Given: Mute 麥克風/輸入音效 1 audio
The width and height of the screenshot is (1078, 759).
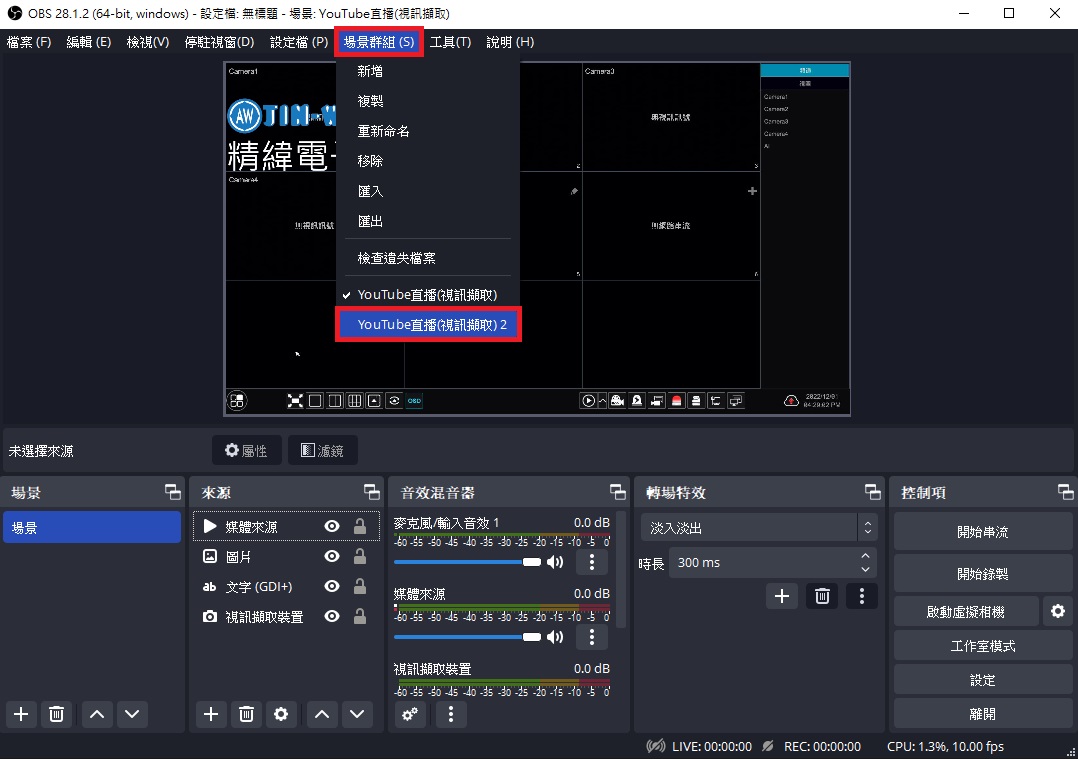Looking at the screenshot, I should click(555, 562).
